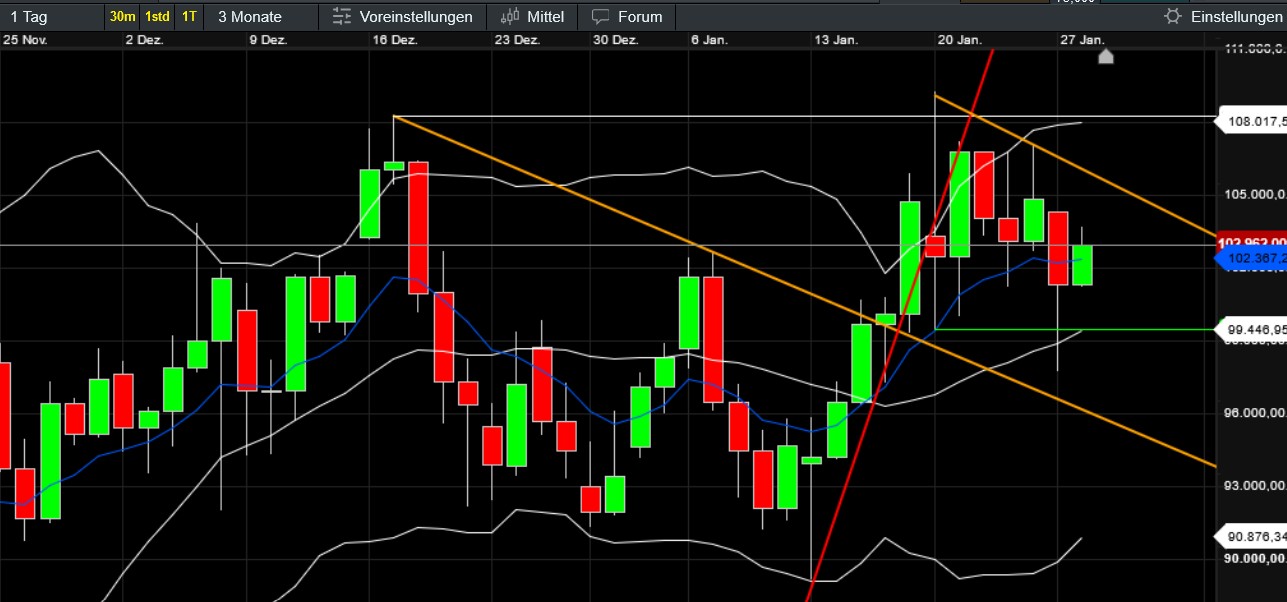Click the grey home-shaped marker below 27 Jan.
The width and height of the screenshot is (1287, 602).
pyautogui.click(x=1106, y=56)
